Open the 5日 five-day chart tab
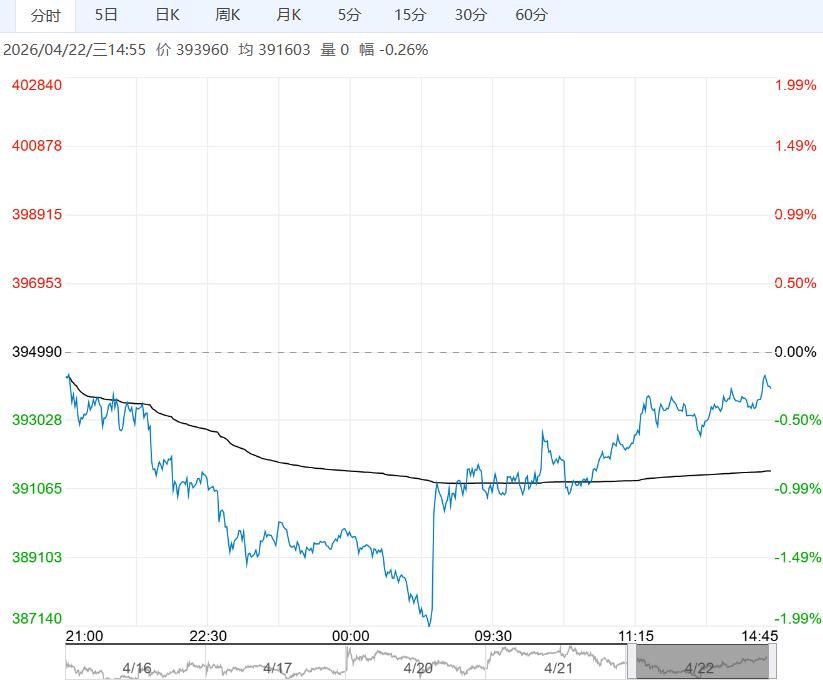This screenshot has height=682, width=823. [x=106, y=15]
